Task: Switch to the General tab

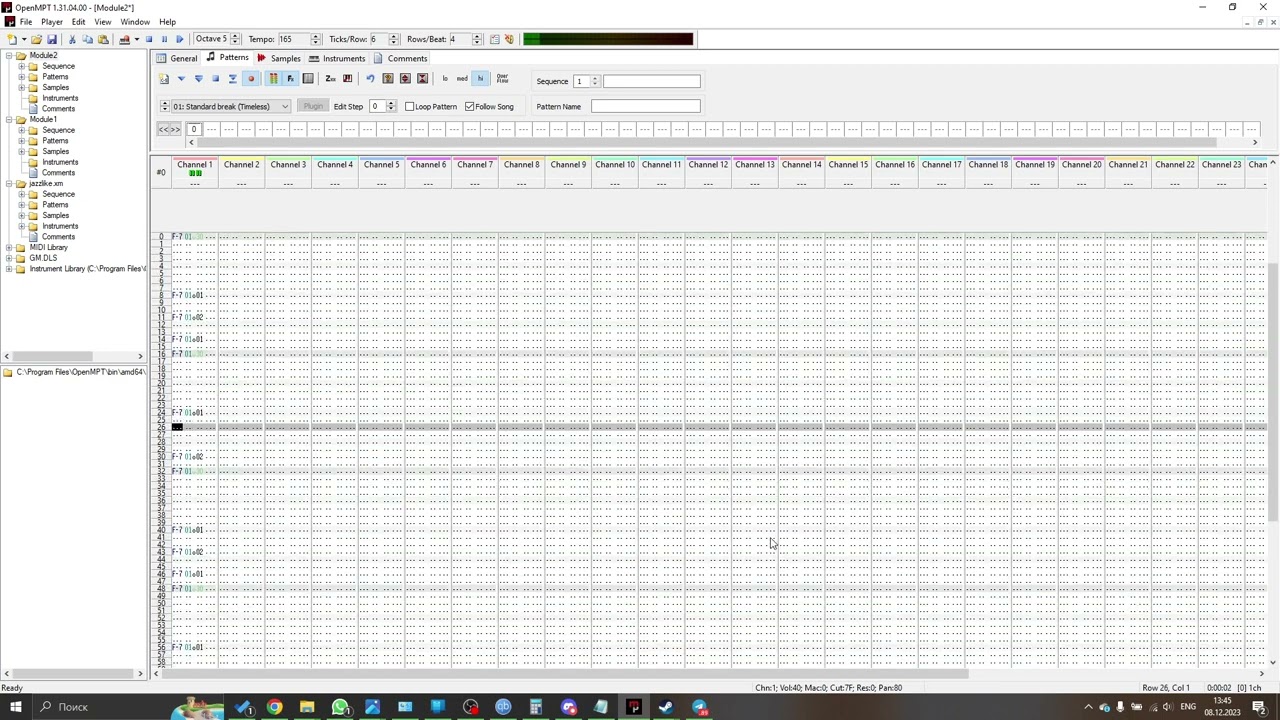Action: click(177, 58)
